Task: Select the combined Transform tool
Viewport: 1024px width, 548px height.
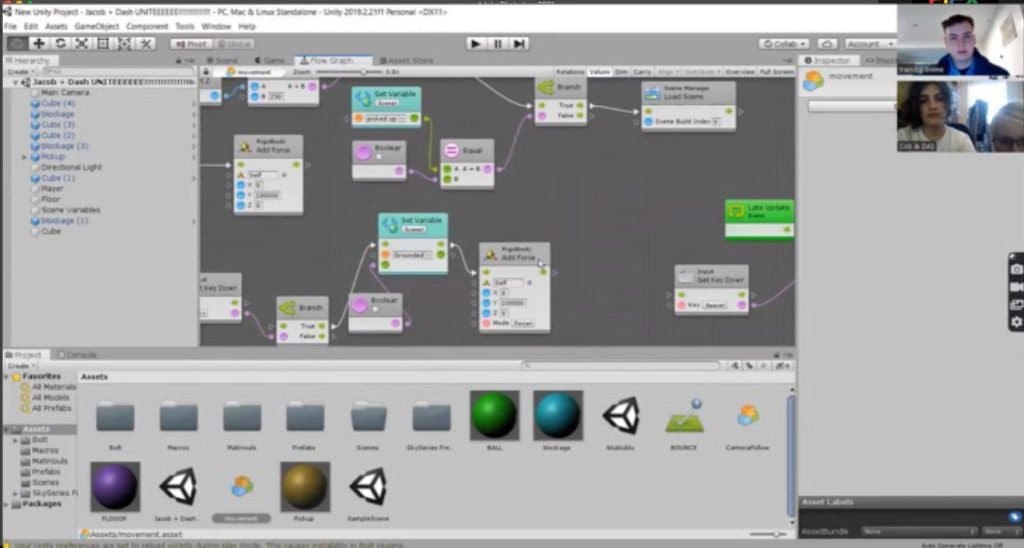Action: tap(124, 43)
